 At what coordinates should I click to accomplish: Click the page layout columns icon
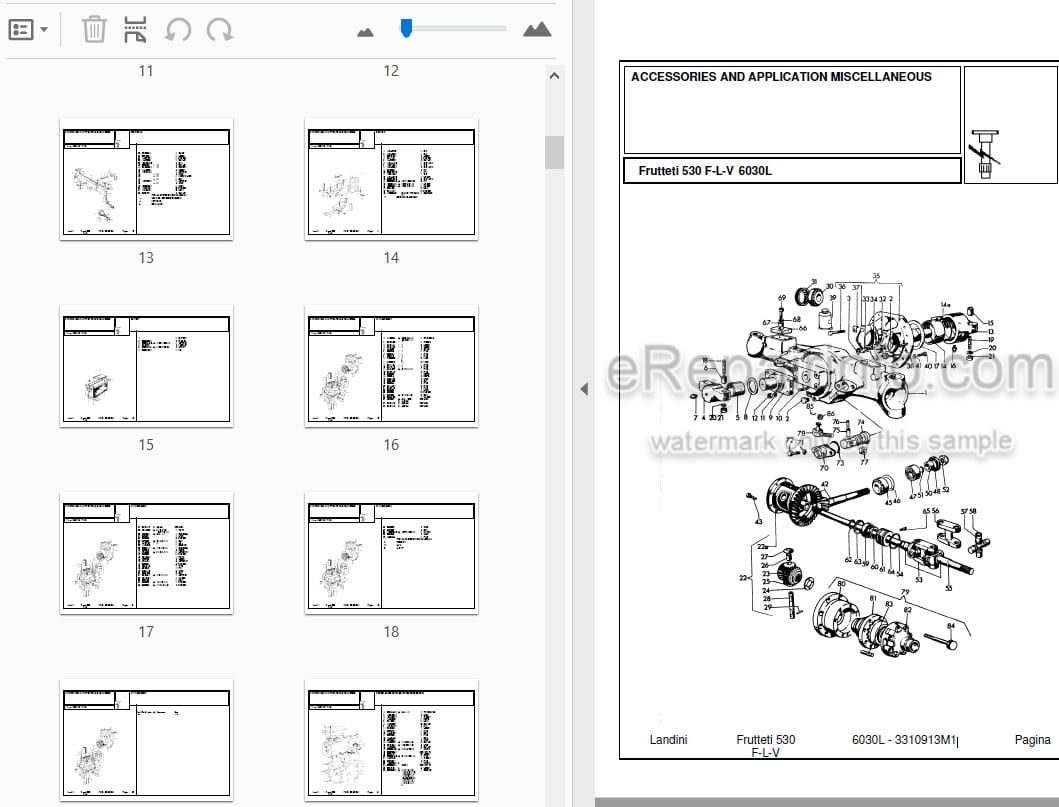135,30
